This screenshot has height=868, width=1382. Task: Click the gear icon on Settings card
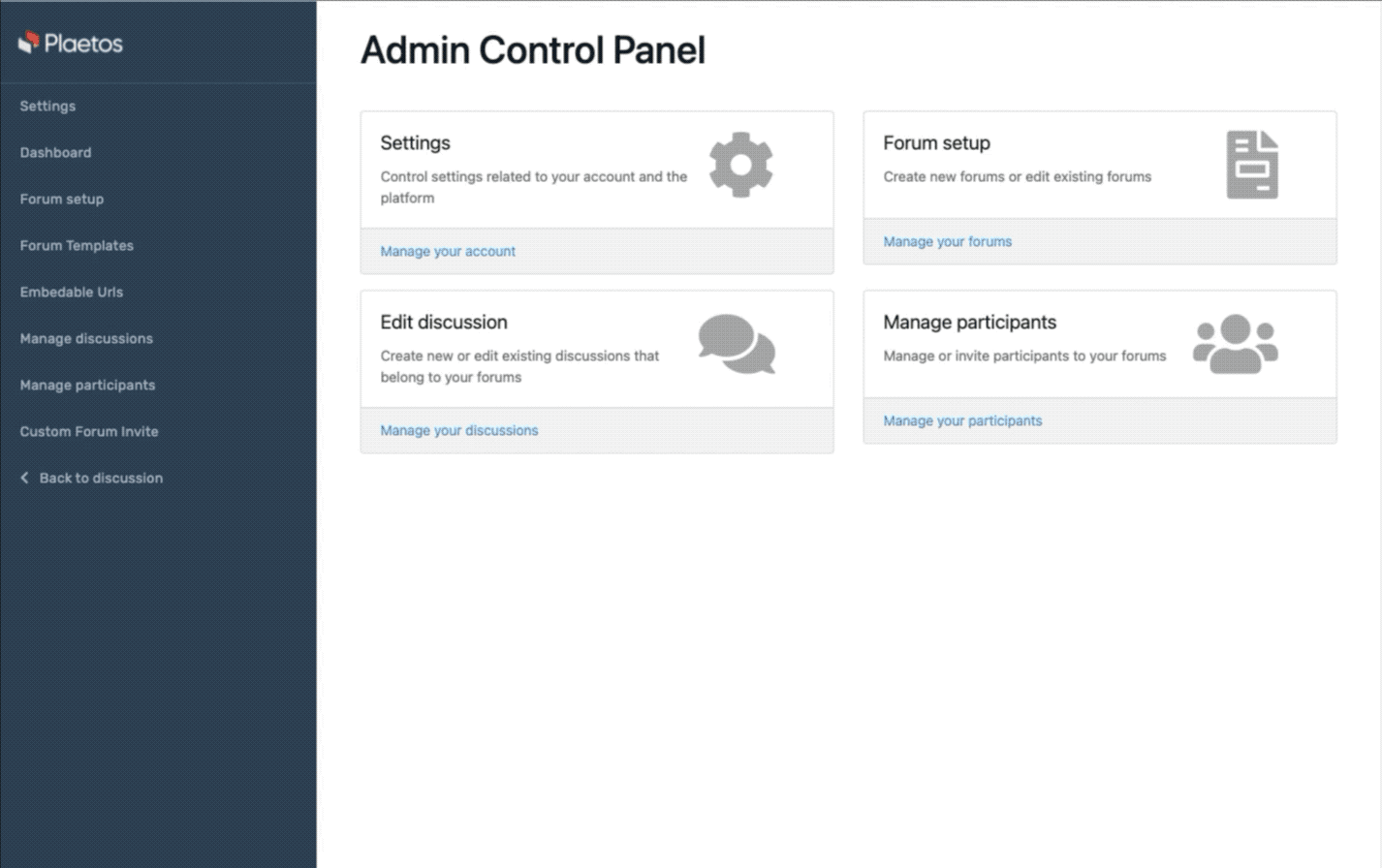(x=740, y=165)
